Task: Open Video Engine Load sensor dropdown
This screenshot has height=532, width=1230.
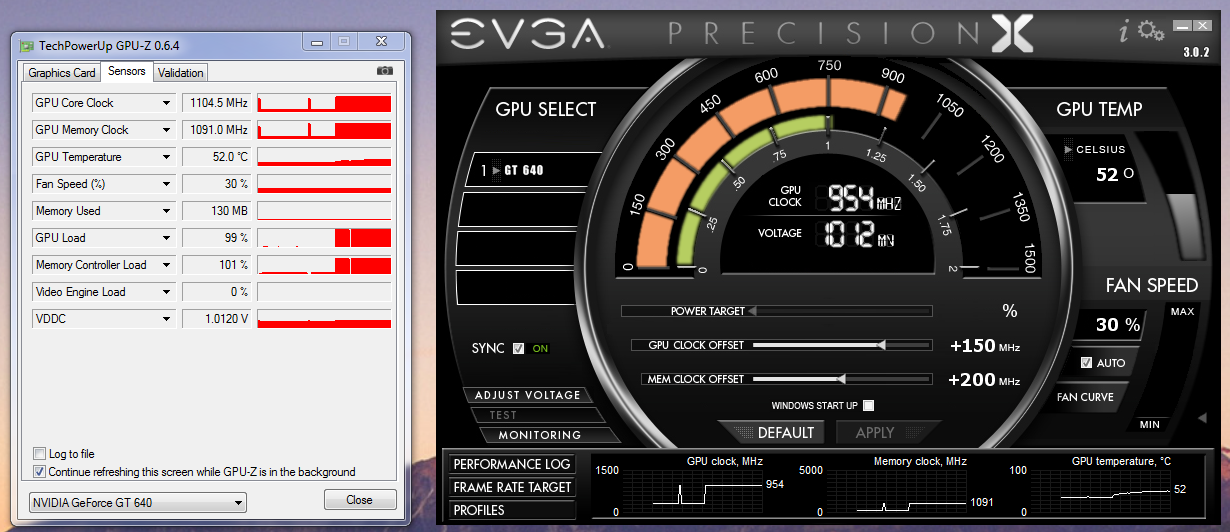Action: coord(167,292)
